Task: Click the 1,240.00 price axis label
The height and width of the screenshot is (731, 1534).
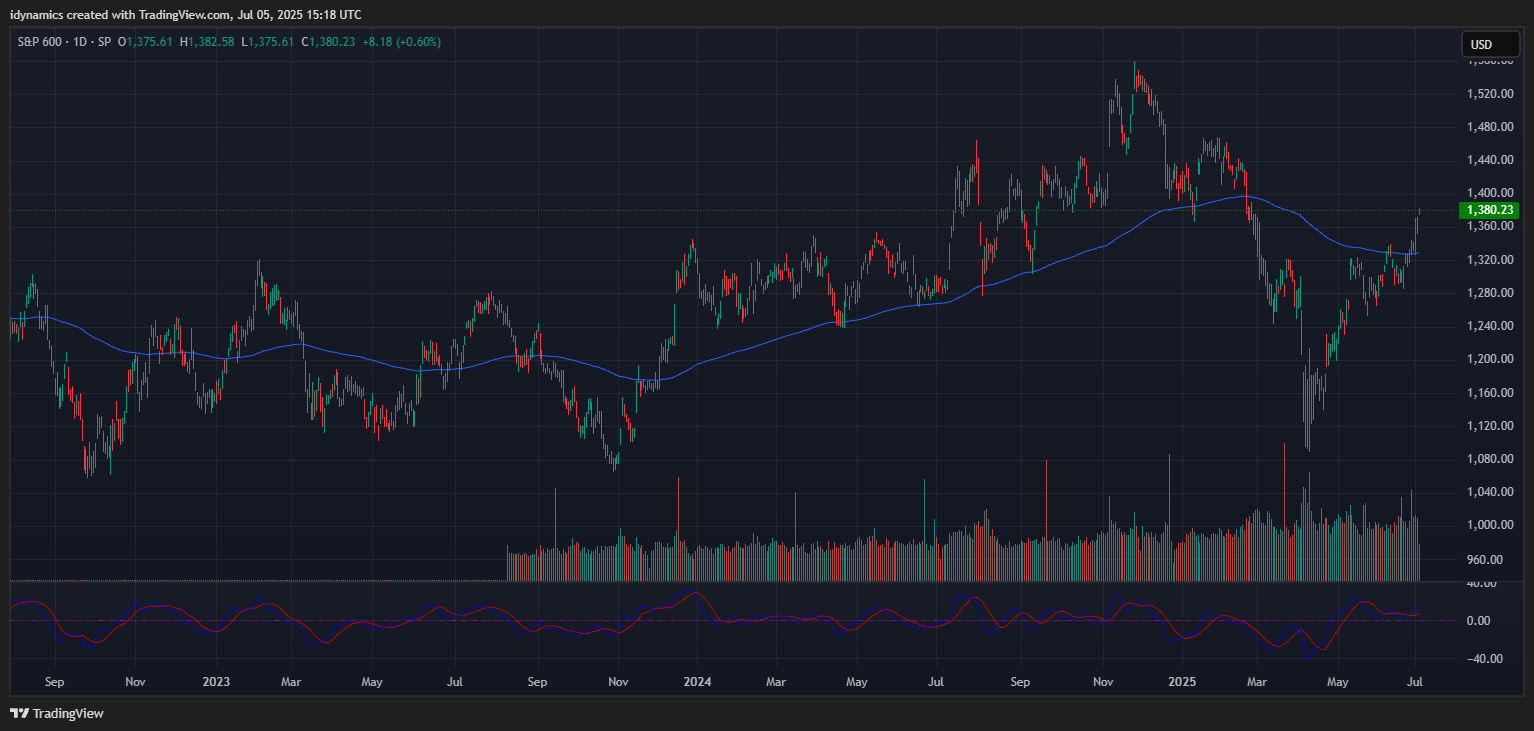Action: click(x=1490, y=326)
